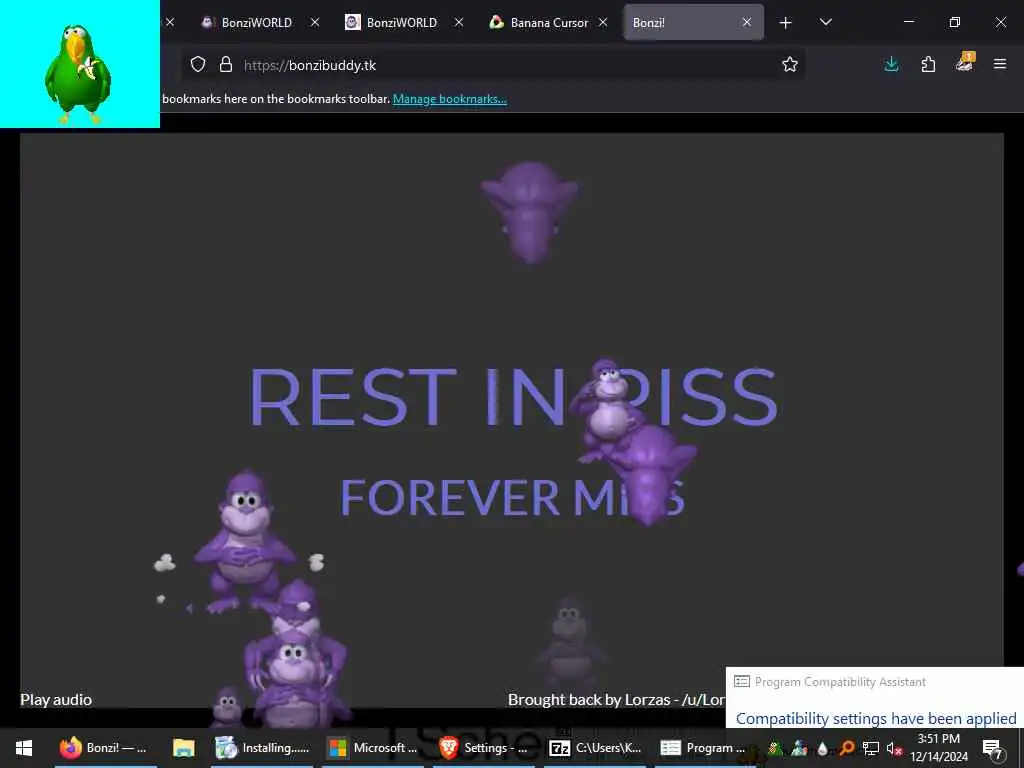Viewport: 1024px width, 768px height.
Task: Open the Firefox downloads panel
Action: 891,64
